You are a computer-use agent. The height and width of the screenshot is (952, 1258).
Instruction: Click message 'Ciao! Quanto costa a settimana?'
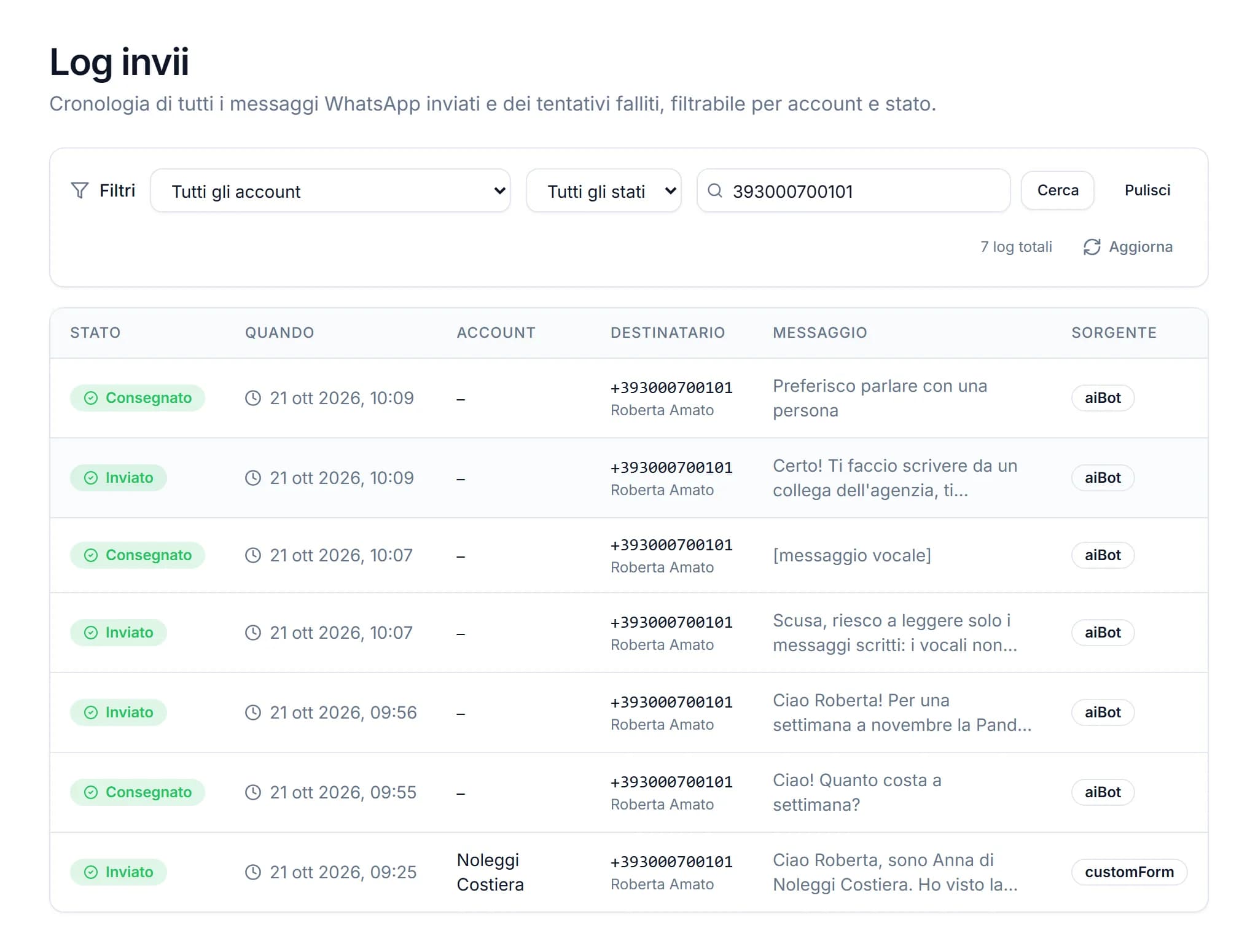click(x=857, y=792)
